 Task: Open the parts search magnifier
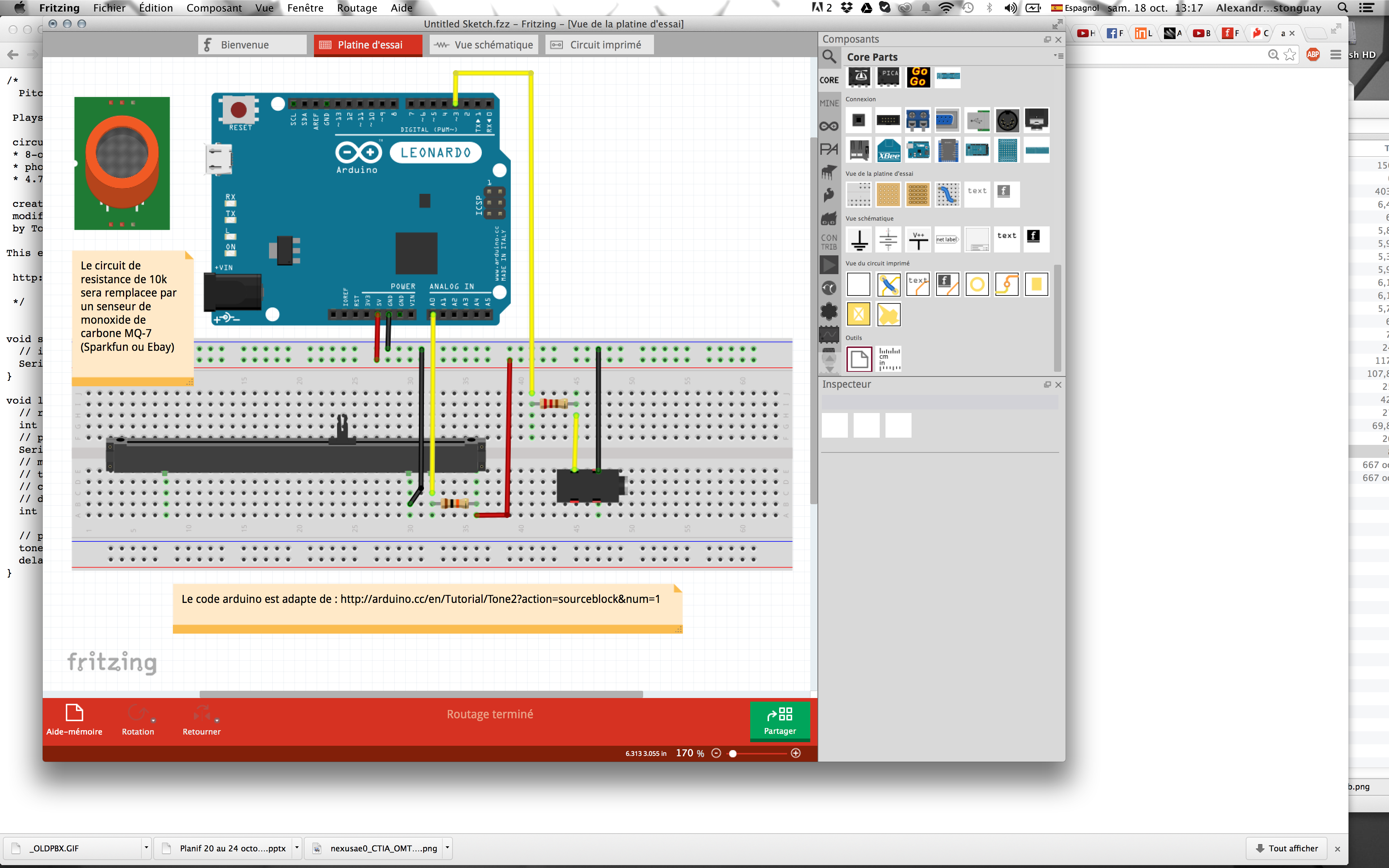tap(829, 56)
